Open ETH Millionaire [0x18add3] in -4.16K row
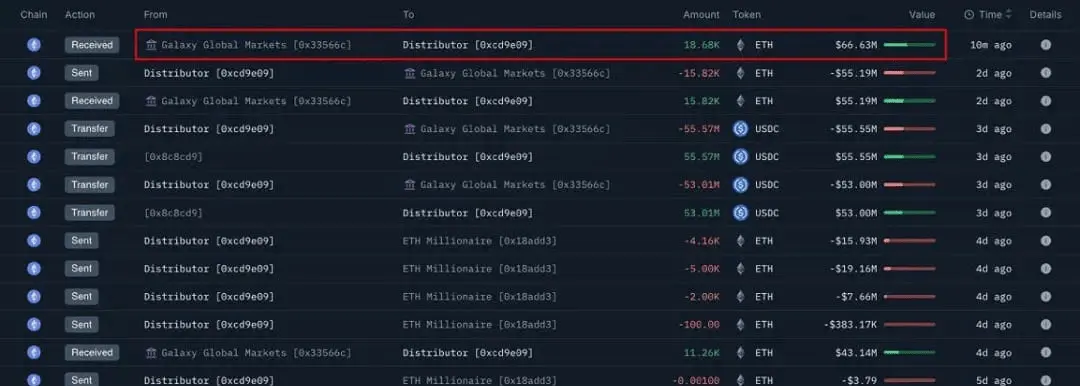The image size is (1080, 386). pos(479,241)
